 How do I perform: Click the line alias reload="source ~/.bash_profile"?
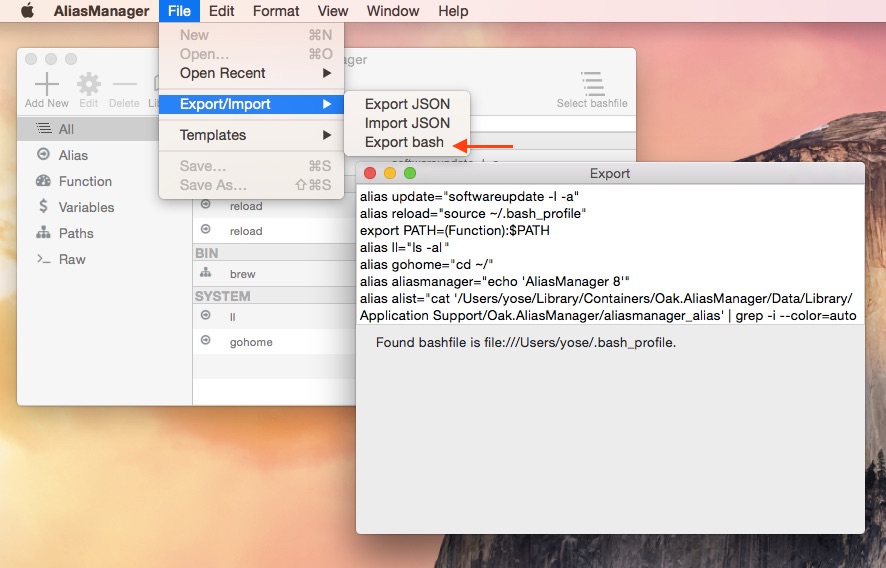coord(473,214)
